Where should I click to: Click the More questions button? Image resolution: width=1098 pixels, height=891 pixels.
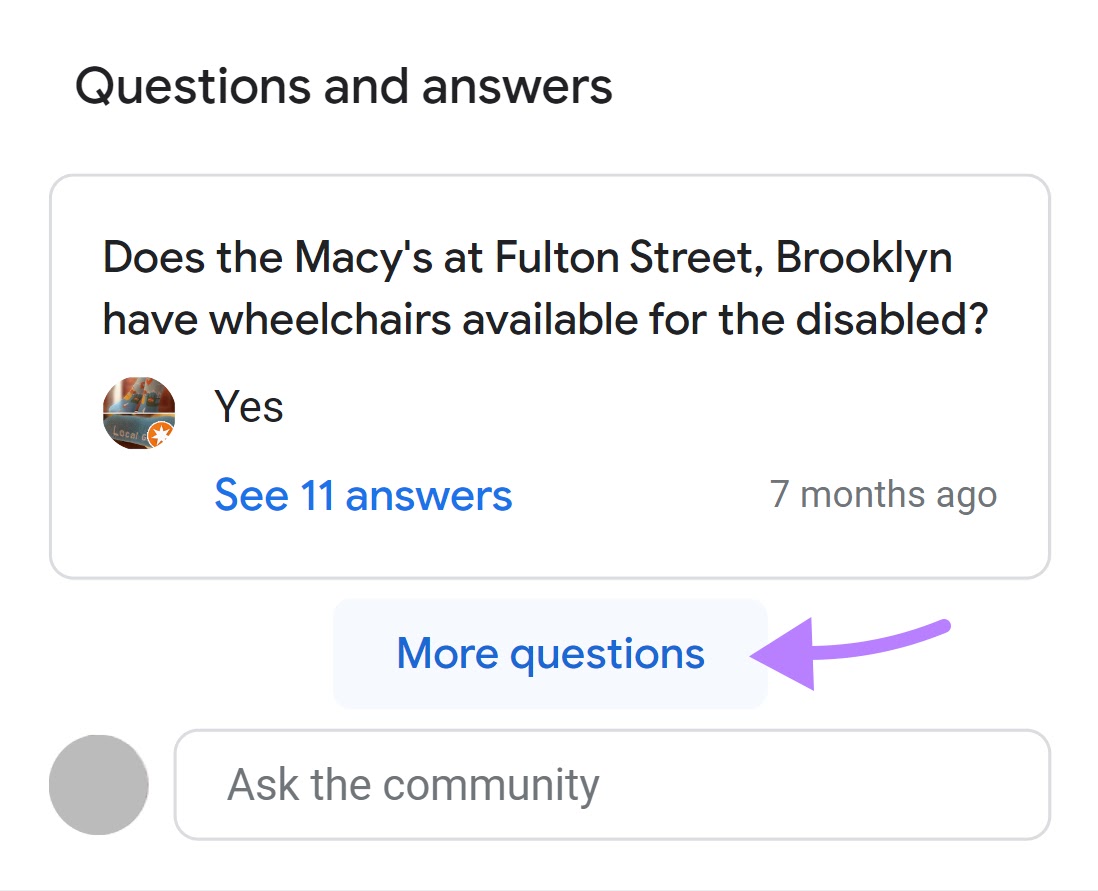pos(550,654)
